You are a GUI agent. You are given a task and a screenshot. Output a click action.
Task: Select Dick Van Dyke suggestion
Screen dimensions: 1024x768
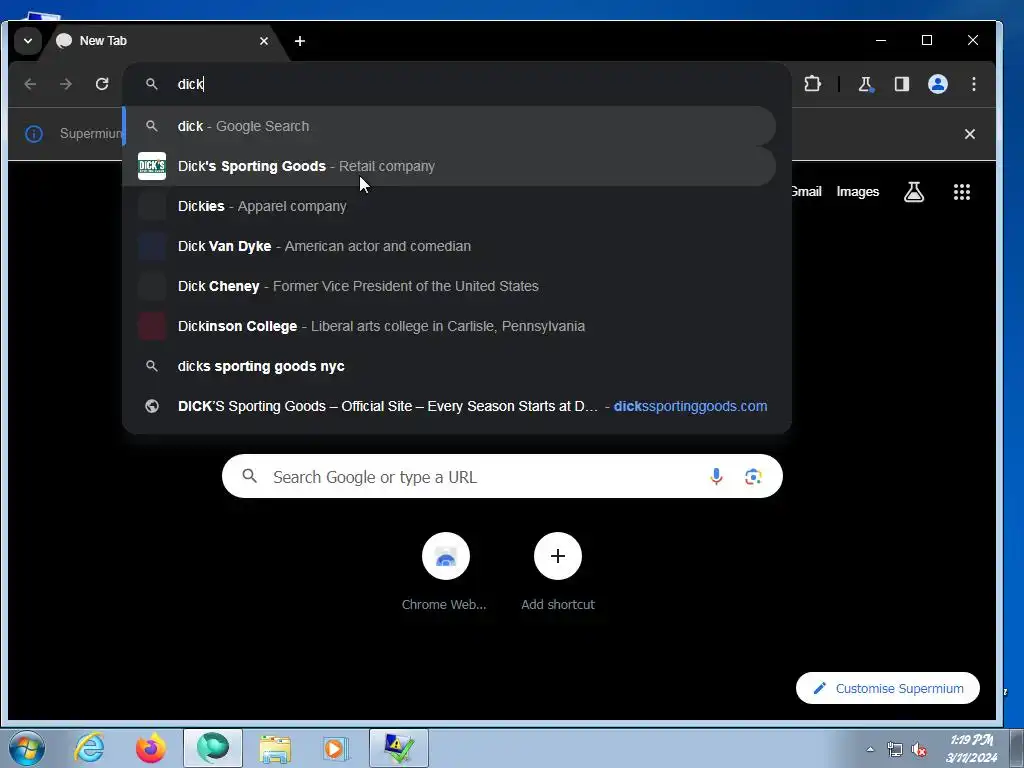tap(449, 246)
